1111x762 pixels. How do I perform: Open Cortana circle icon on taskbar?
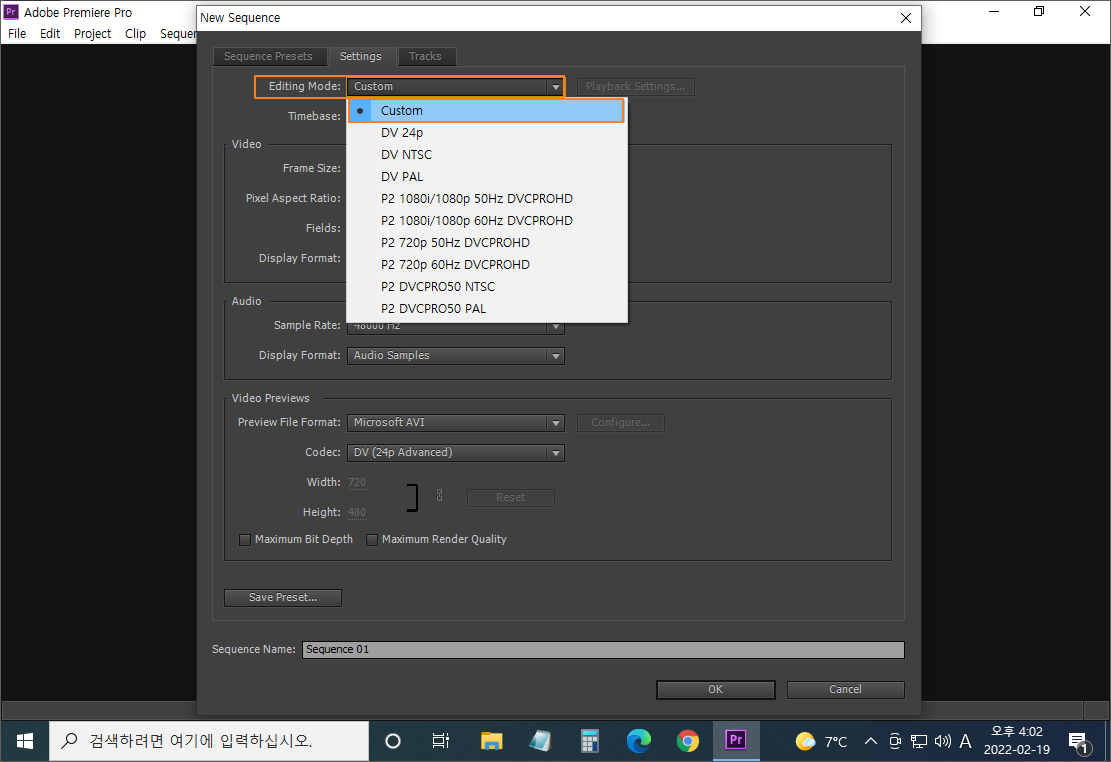(x=393, y=741)
